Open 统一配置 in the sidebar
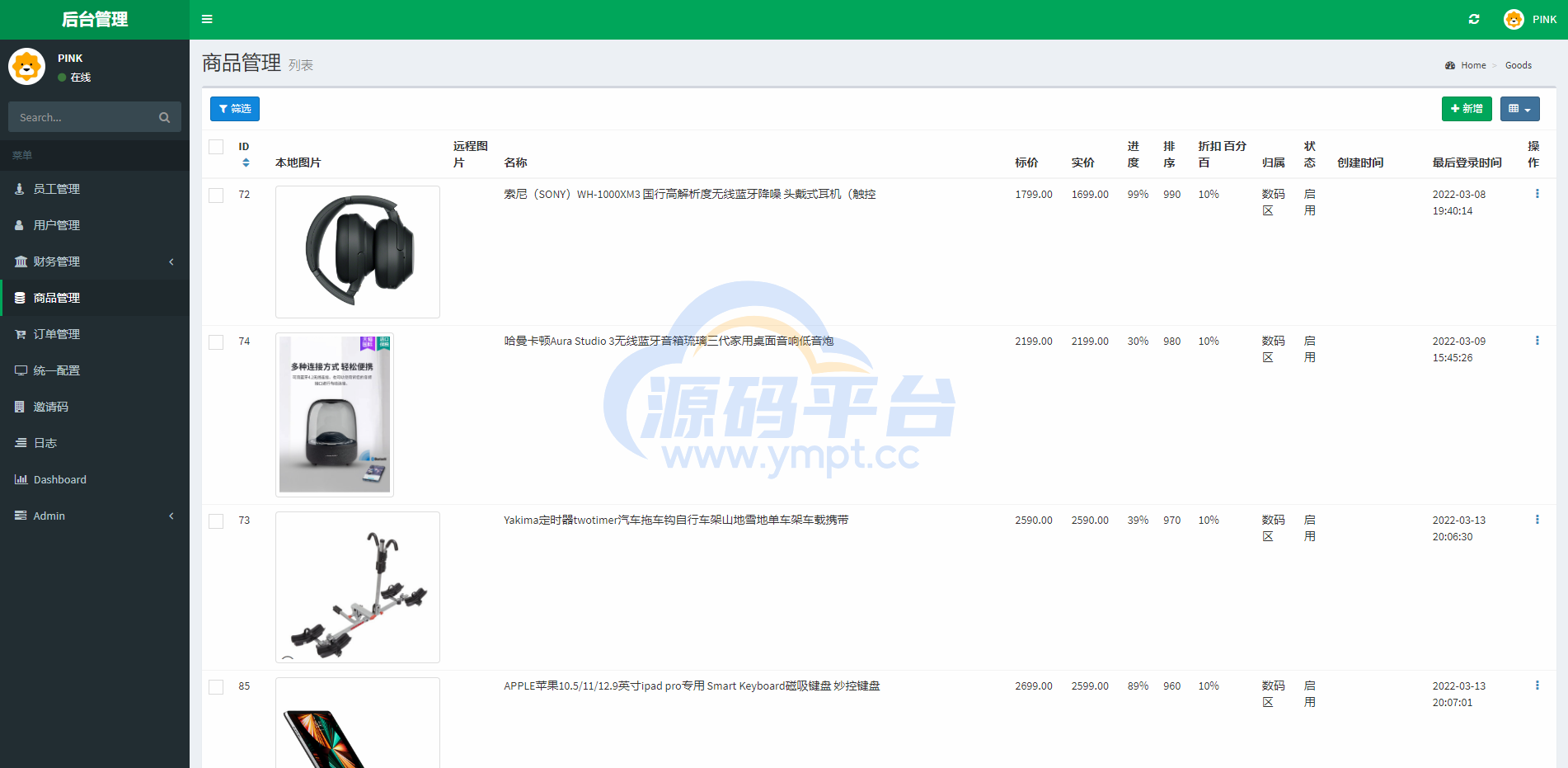The width and height of the screenshot is (1568, 768). (x=95, y=370)
